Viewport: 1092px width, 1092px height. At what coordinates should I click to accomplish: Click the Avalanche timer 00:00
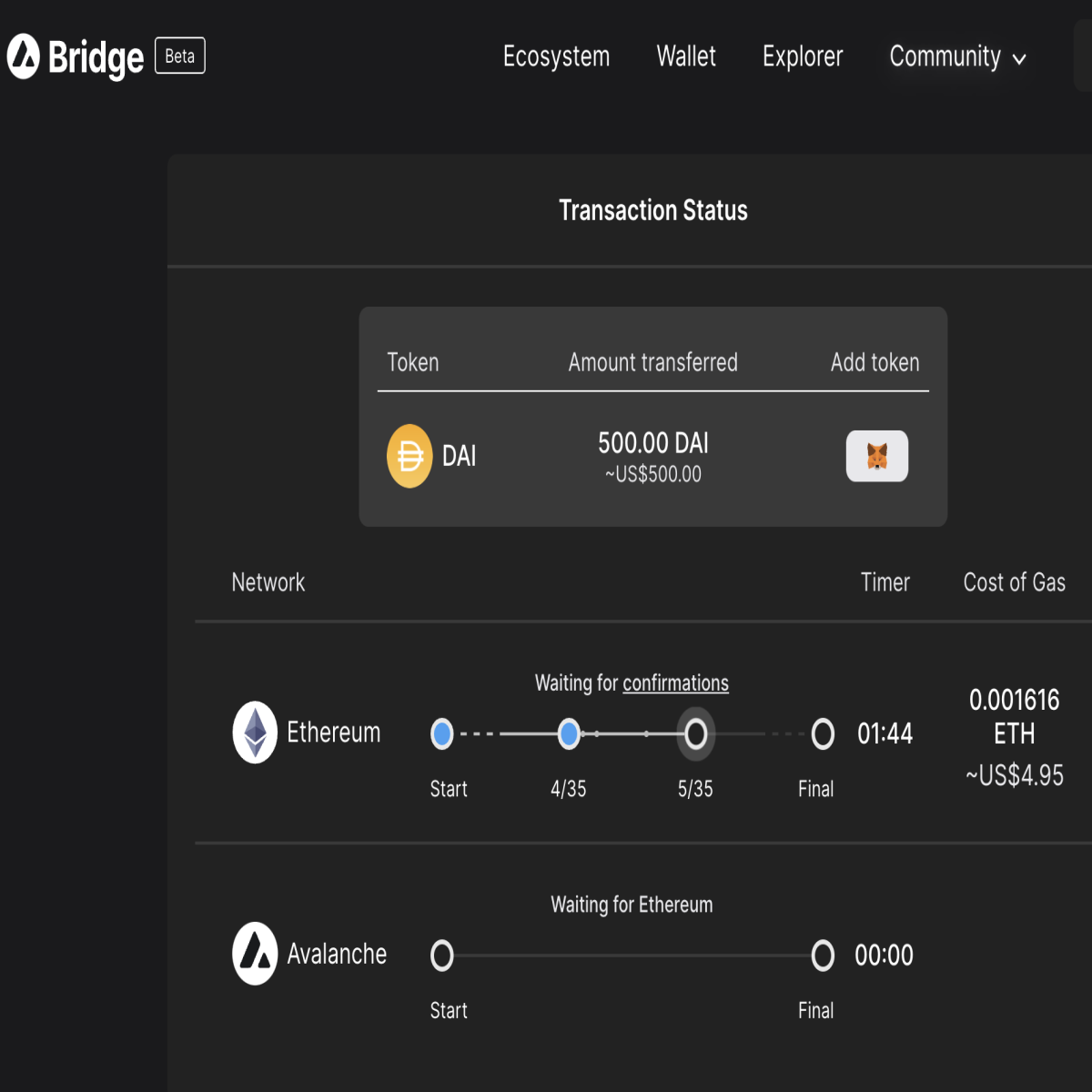(884, 955)
